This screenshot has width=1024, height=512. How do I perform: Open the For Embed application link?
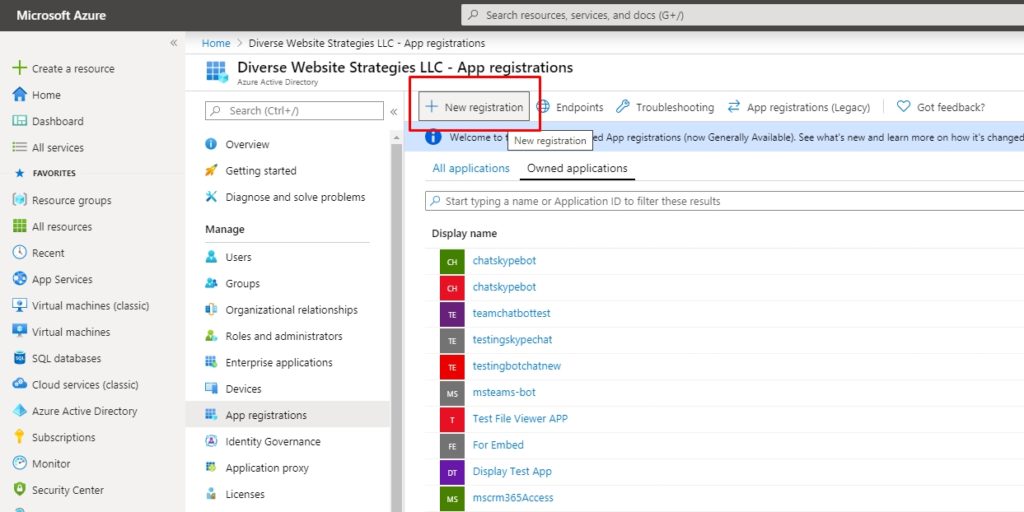(498, 445)
